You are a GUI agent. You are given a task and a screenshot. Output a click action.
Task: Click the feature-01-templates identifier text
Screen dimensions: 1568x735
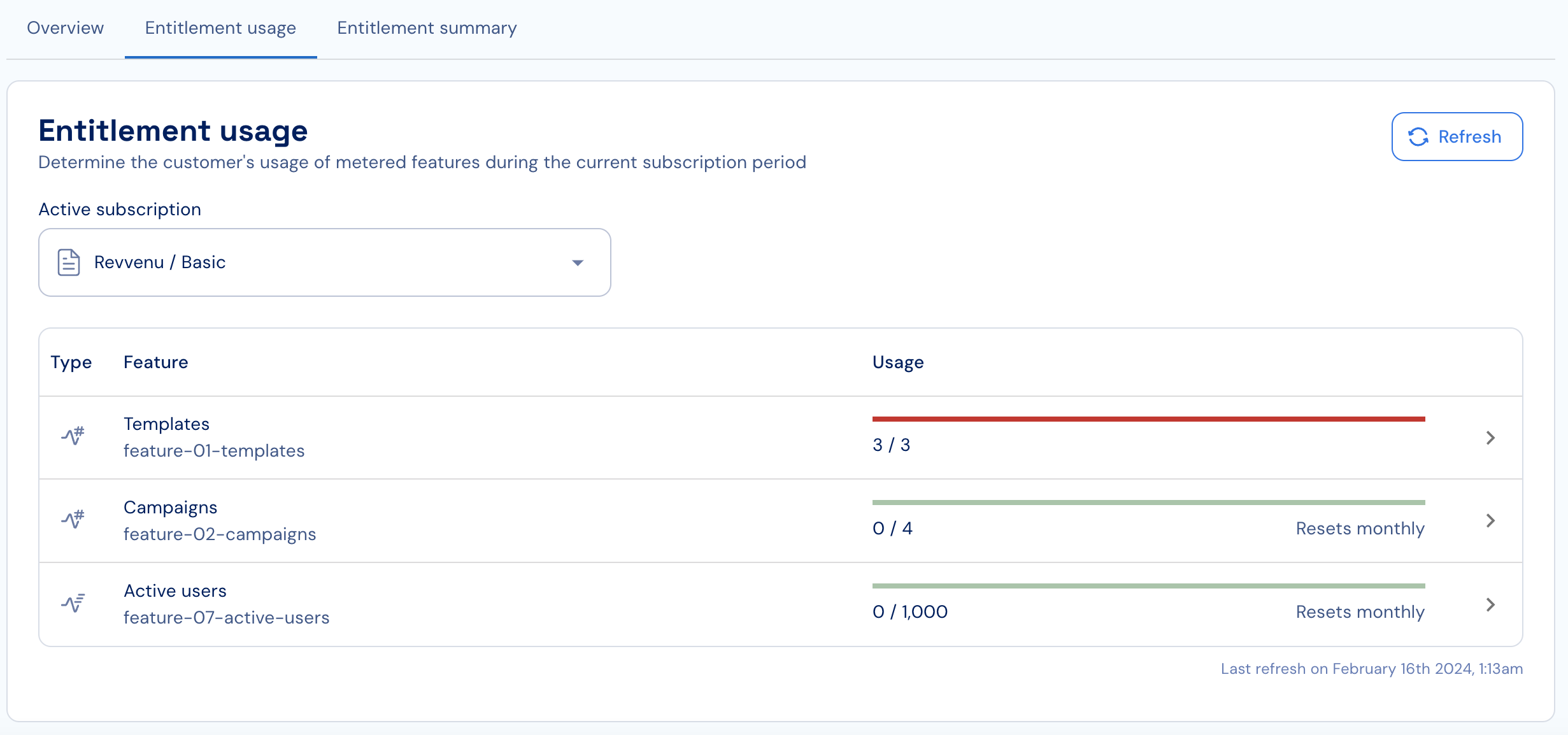coord(214,451)
